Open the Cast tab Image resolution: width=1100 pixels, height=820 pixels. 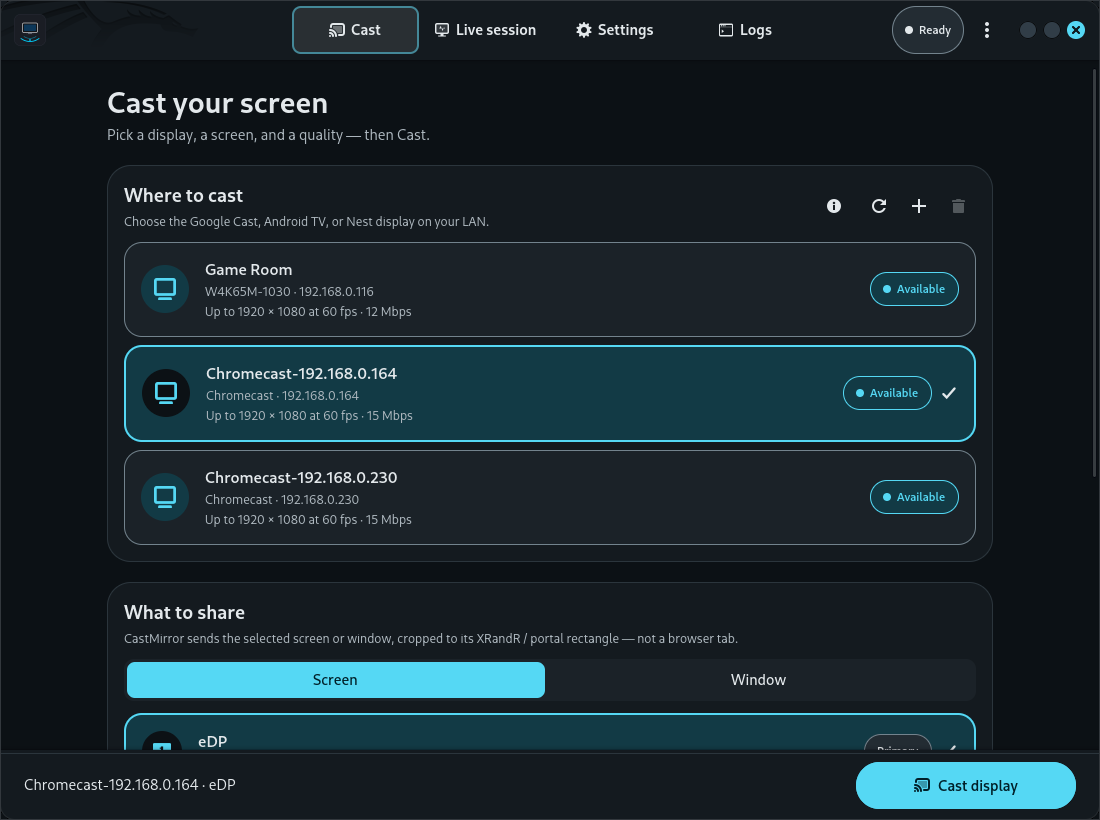355,30
